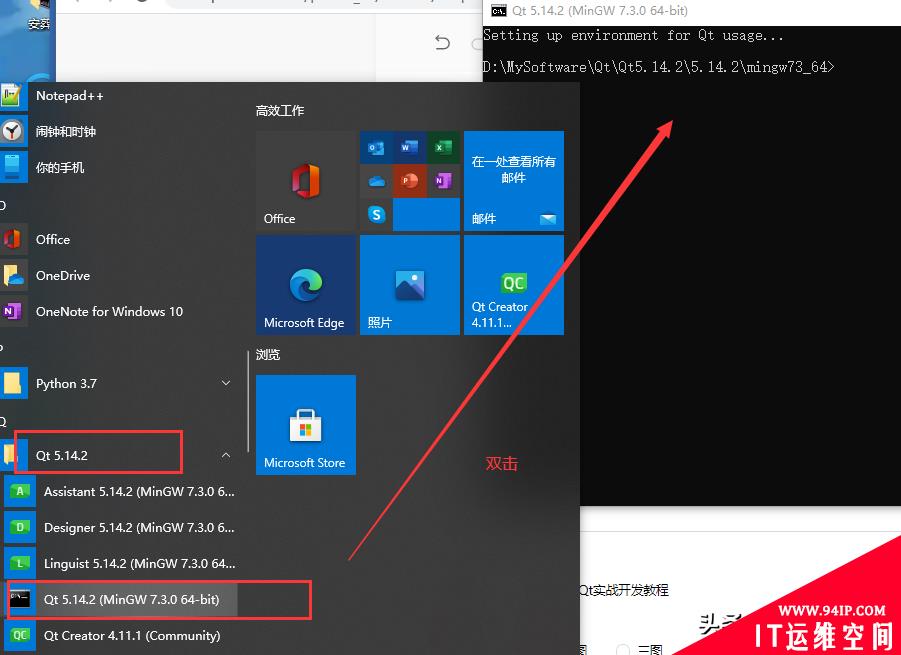This screenshot has height=655, width=901.
Task: Select the 三图 radio button on the page
Action: [x=623, y=650]
